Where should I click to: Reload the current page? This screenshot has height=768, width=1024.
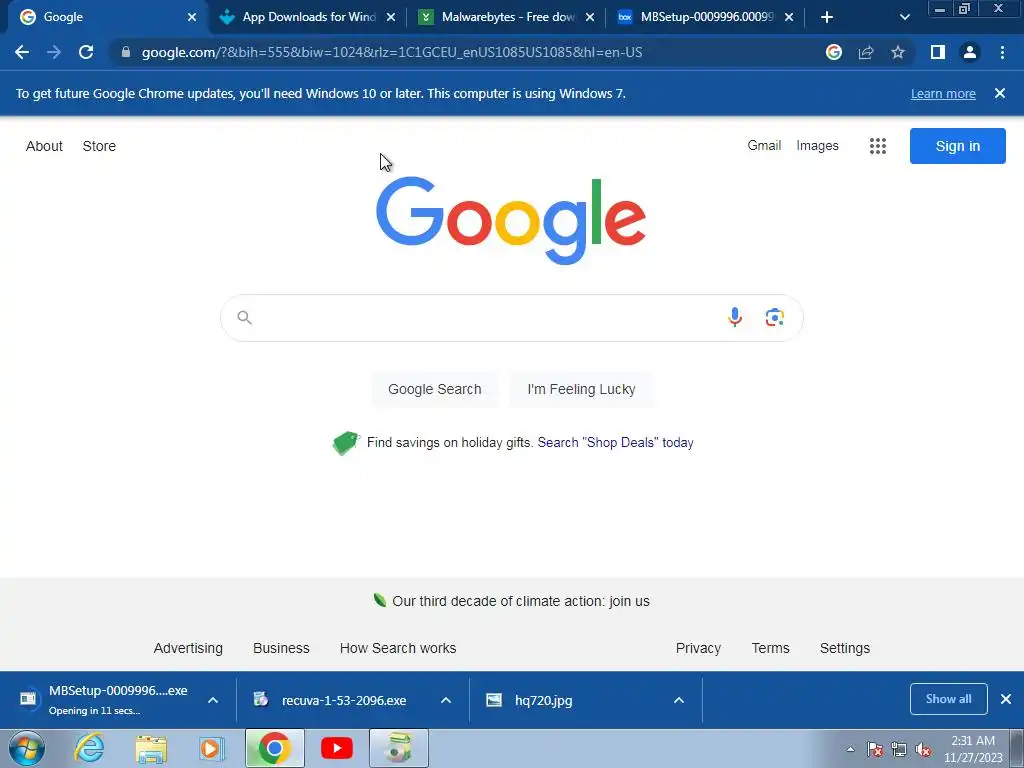tap(86, 52)
